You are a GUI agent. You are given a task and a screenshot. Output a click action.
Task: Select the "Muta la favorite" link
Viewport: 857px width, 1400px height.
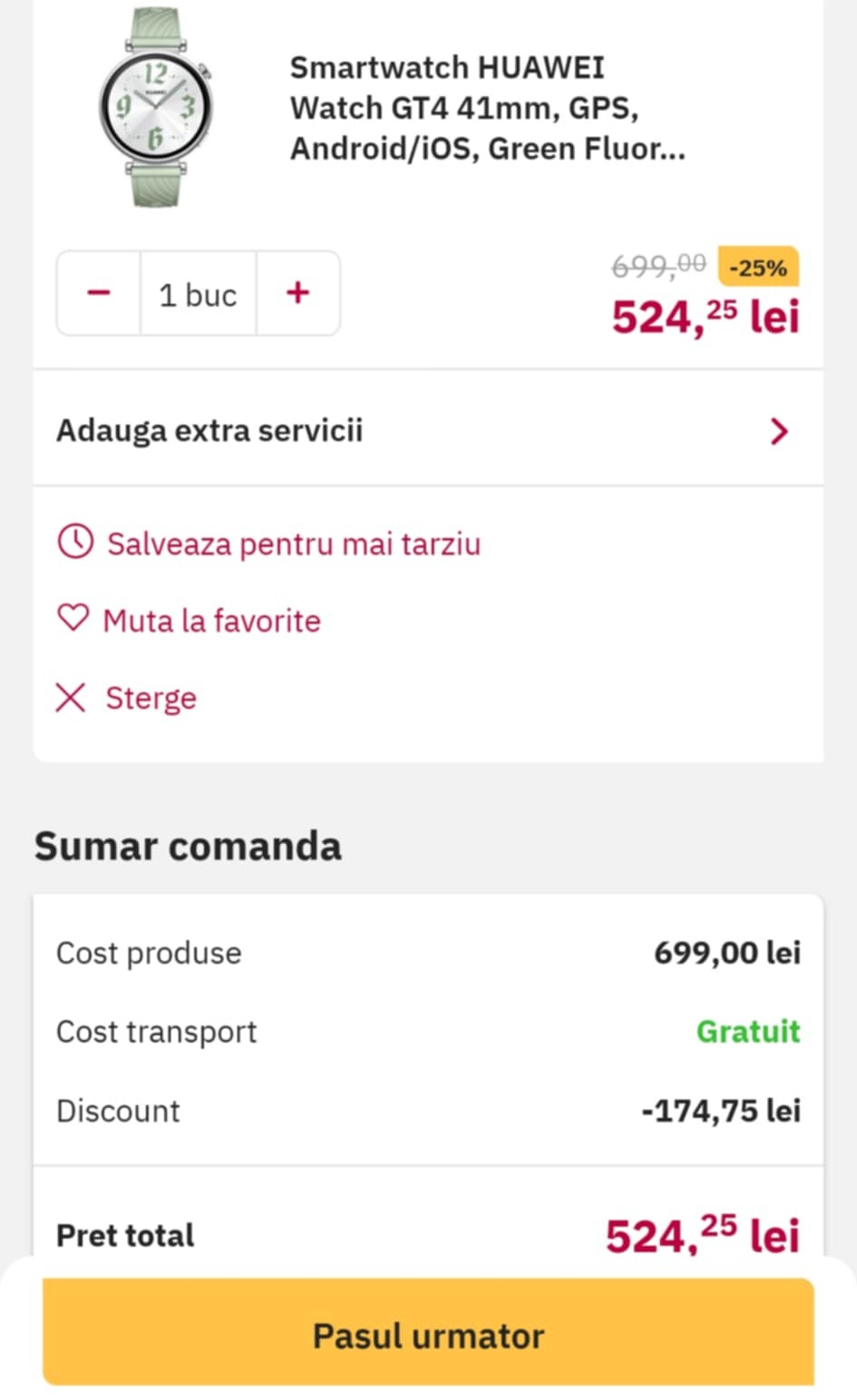click(x=212, y=622)
